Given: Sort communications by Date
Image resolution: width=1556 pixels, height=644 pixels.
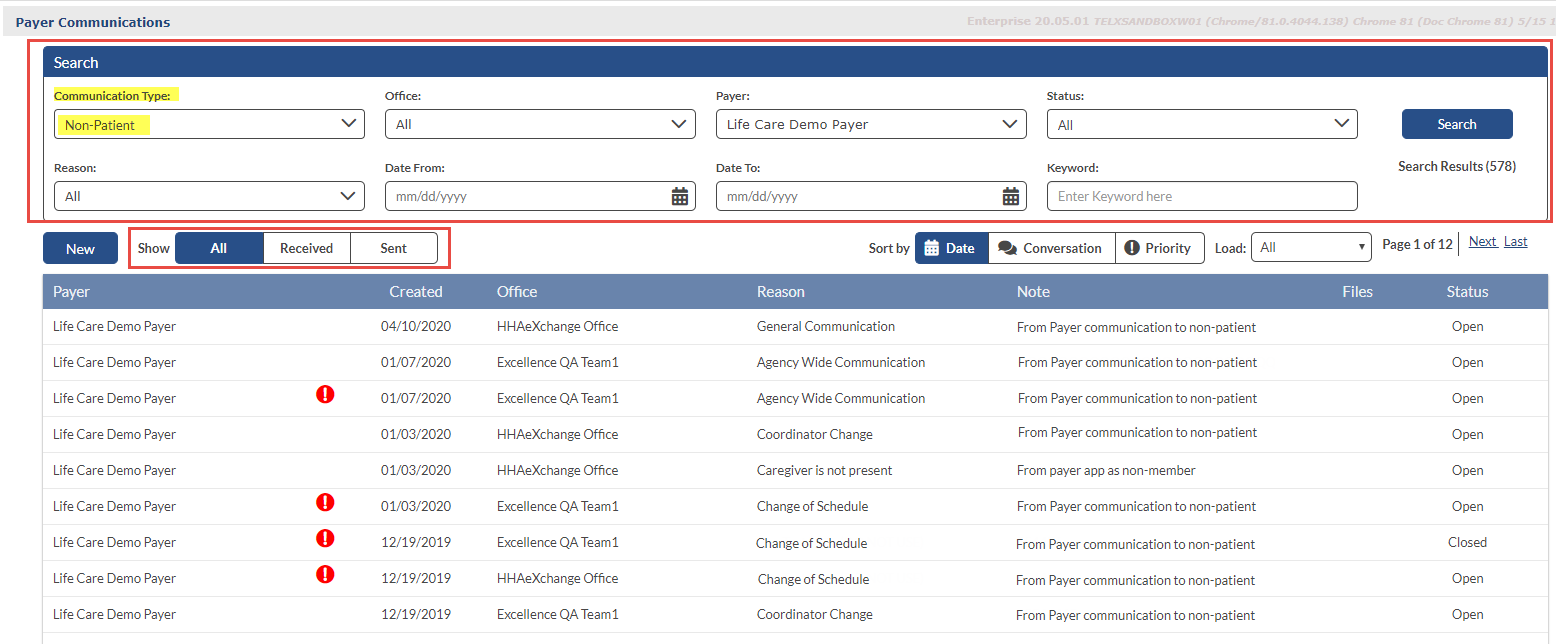Looking at the screenshot, I should click(951, 248).
